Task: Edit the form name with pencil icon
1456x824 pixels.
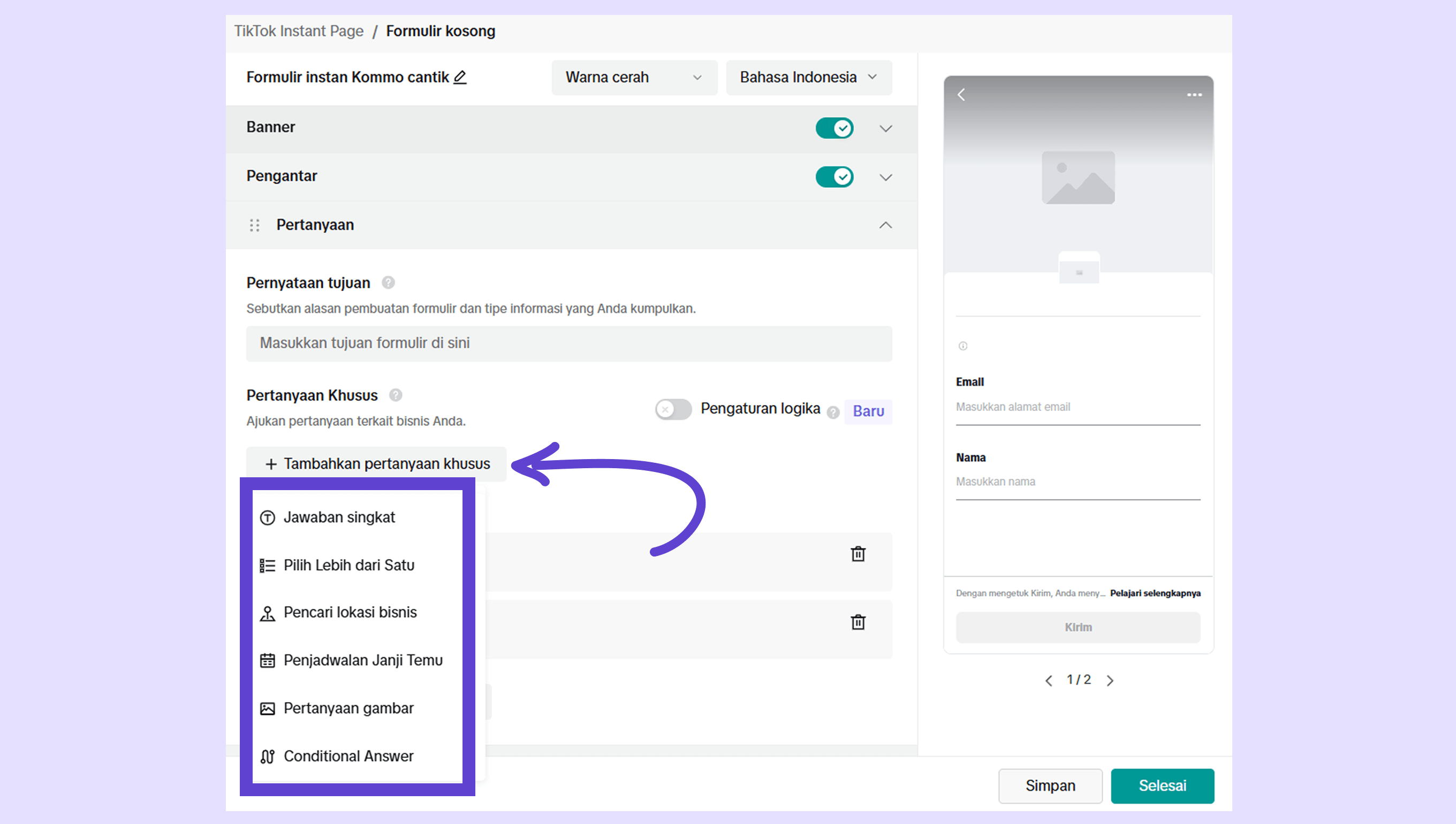Action: [x=460, y=77]
